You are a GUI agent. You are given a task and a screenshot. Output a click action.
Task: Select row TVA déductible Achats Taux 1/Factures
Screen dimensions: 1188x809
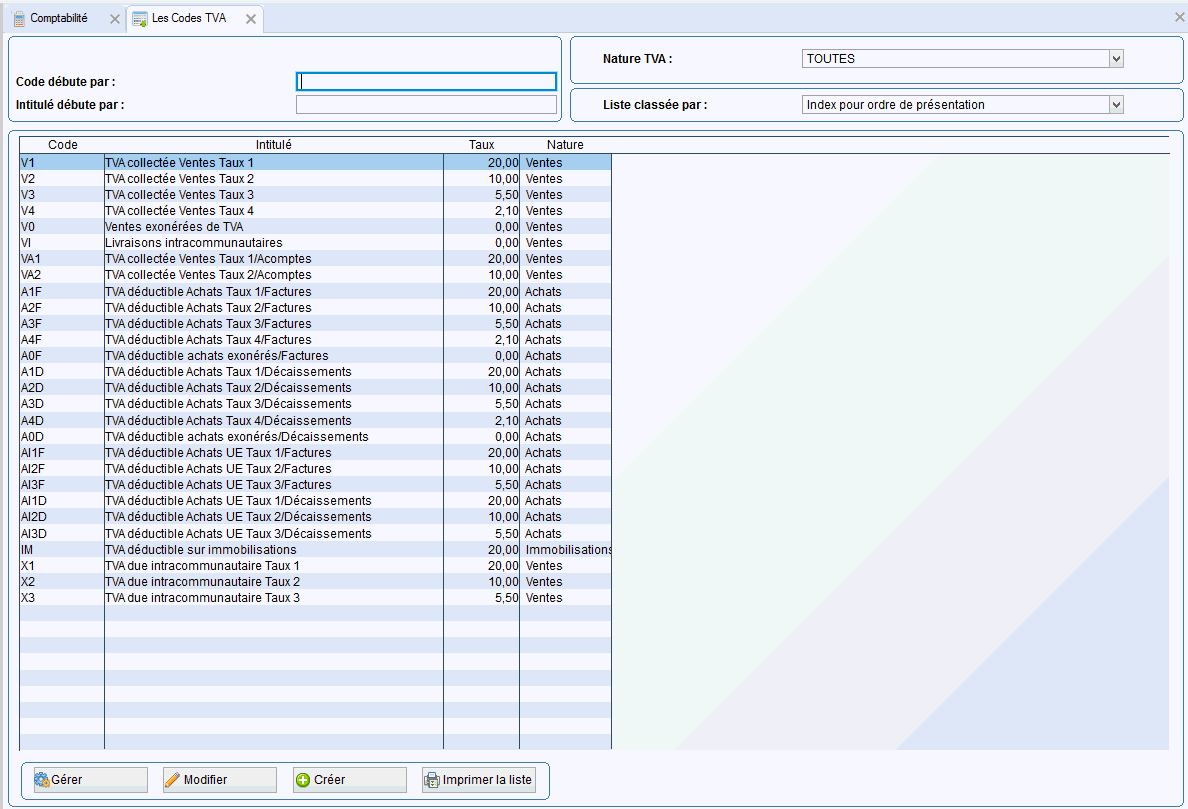tap(315, 292)
